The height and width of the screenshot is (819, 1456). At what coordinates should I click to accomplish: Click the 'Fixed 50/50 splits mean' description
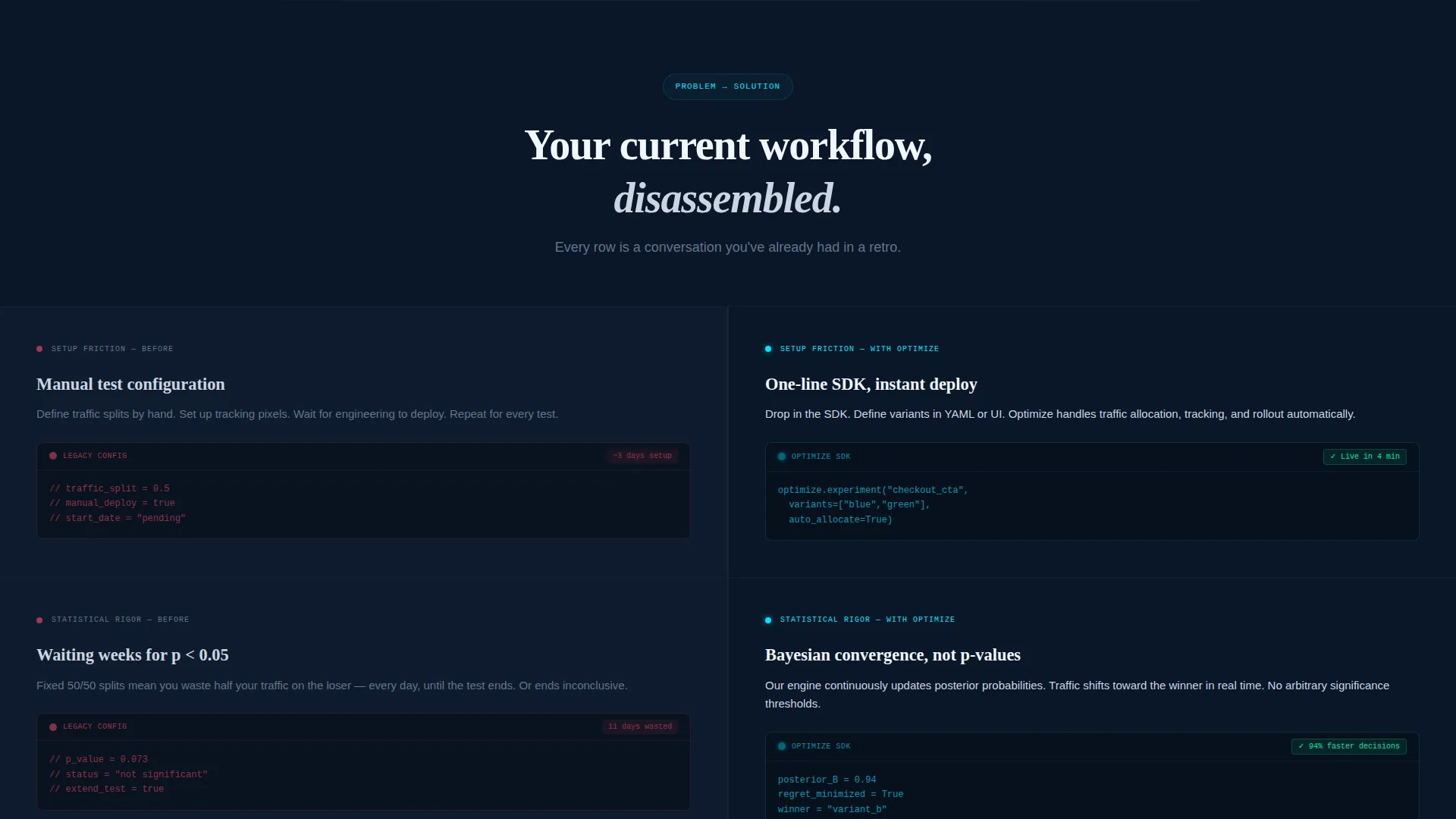coord(332,686)
